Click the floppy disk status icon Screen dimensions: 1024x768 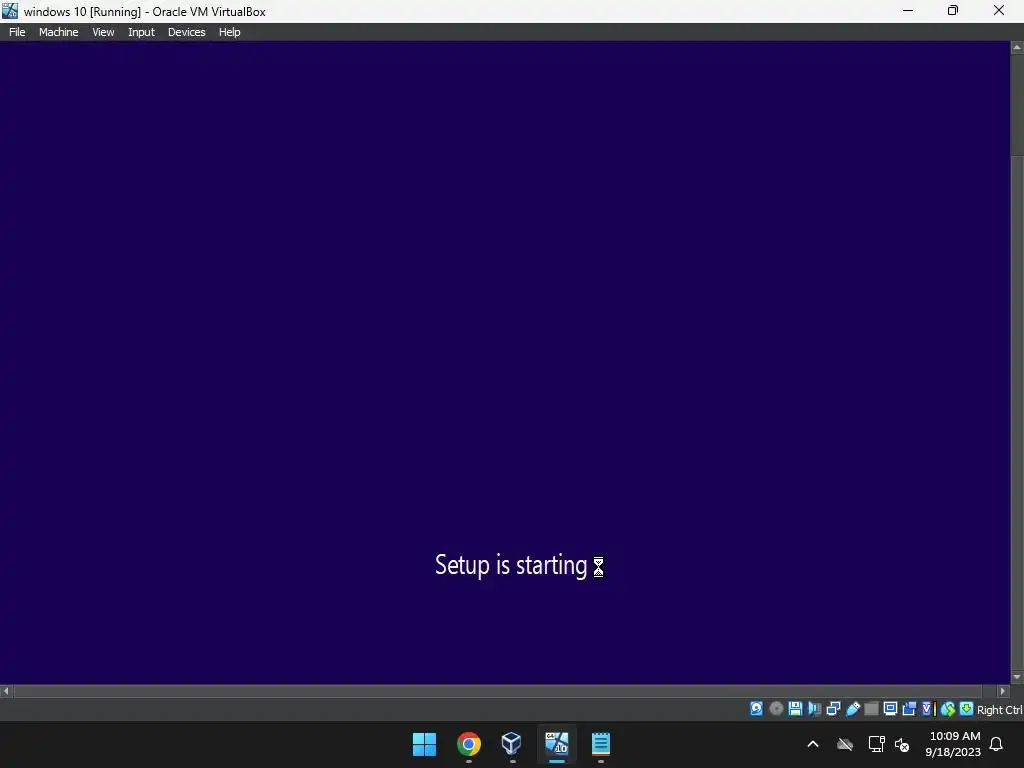tap(795, 709)
